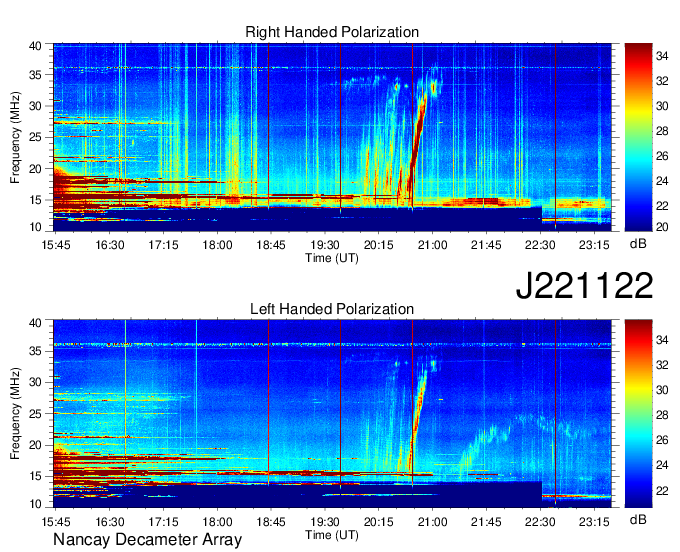Click the 20:15 time tick of the Left Handed plot
This screenshot has height=552, width=680.
tap(379, 521)
